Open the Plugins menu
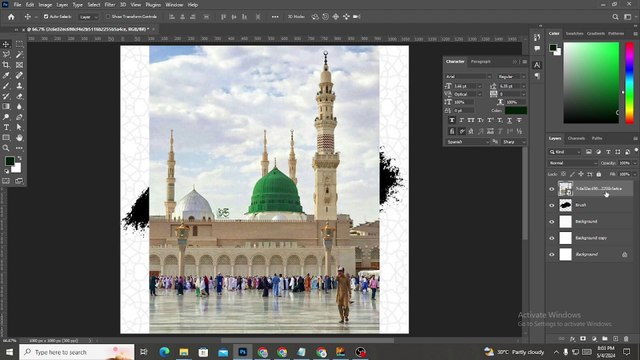The height and width of the screenshot is (360, 640). (x=153, y=5)
